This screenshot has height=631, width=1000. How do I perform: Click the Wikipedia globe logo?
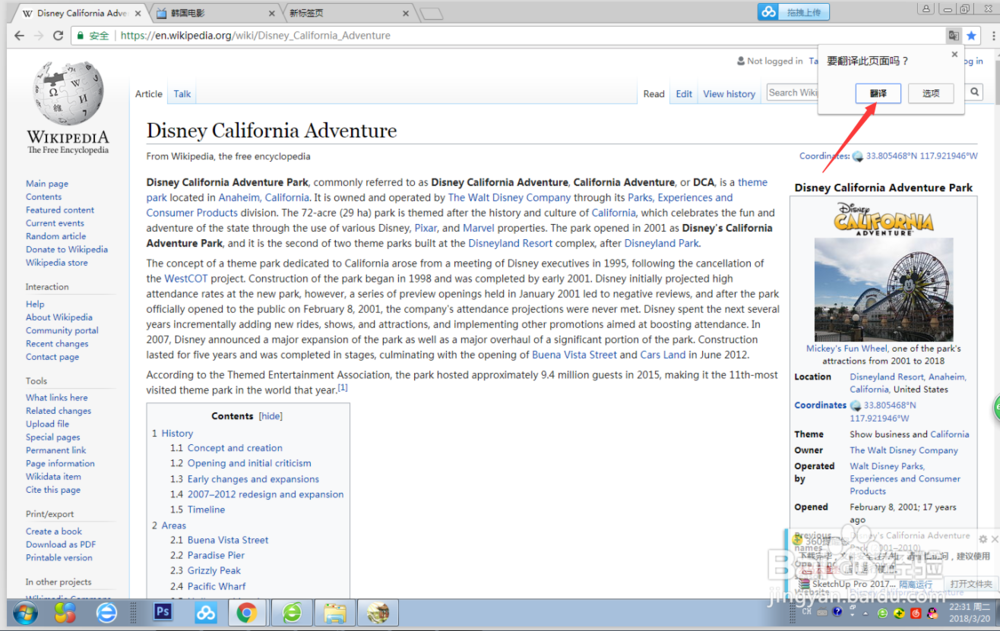(x=68, y=93)
